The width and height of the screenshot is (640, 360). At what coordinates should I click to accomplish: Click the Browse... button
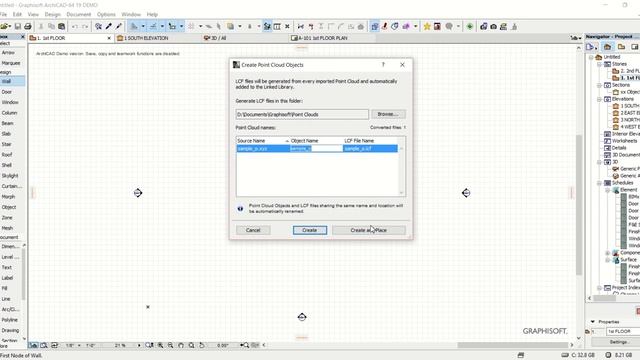(x=388, y=114)
